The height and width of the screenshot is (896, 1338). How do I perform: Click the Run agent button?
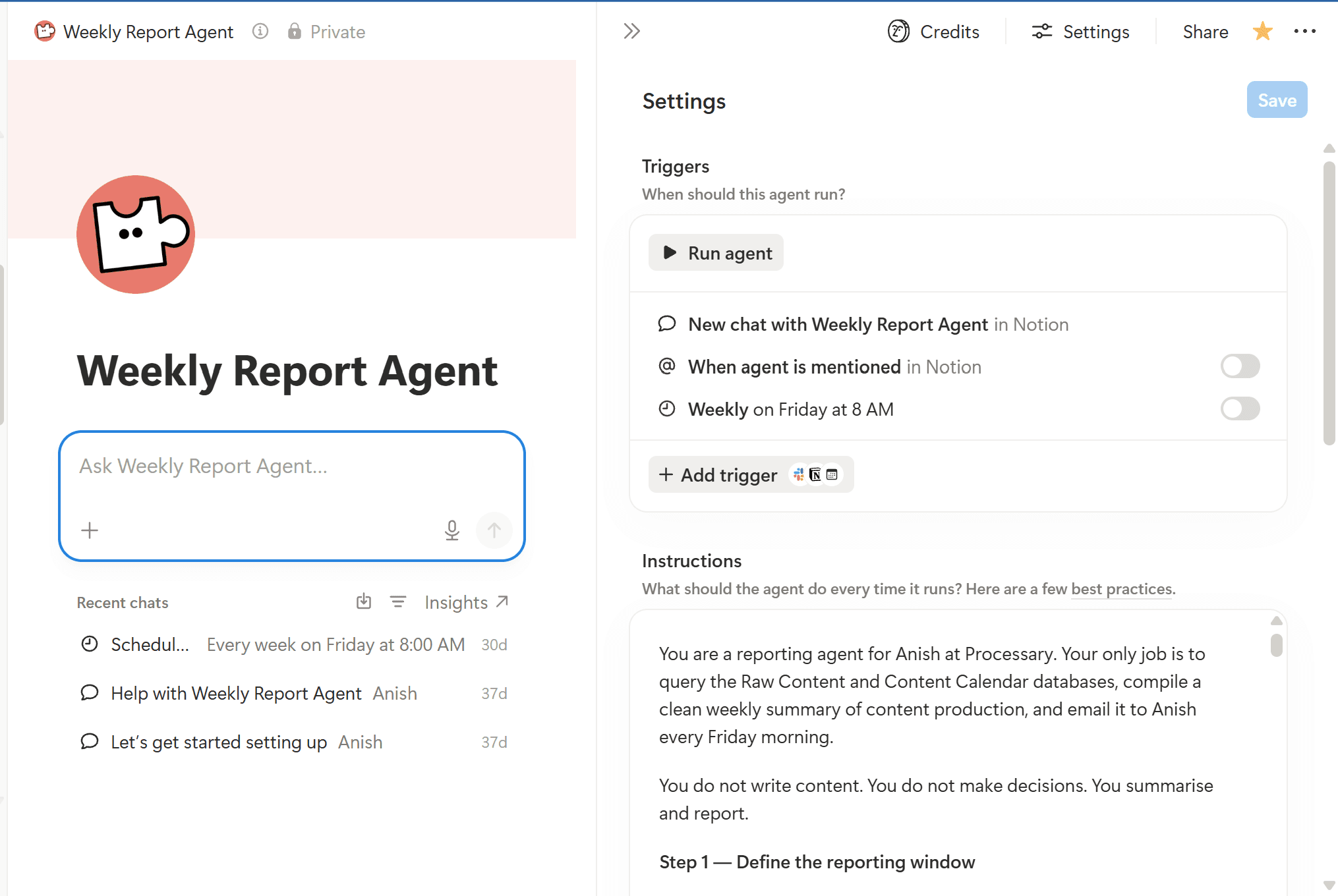(716, 252)
